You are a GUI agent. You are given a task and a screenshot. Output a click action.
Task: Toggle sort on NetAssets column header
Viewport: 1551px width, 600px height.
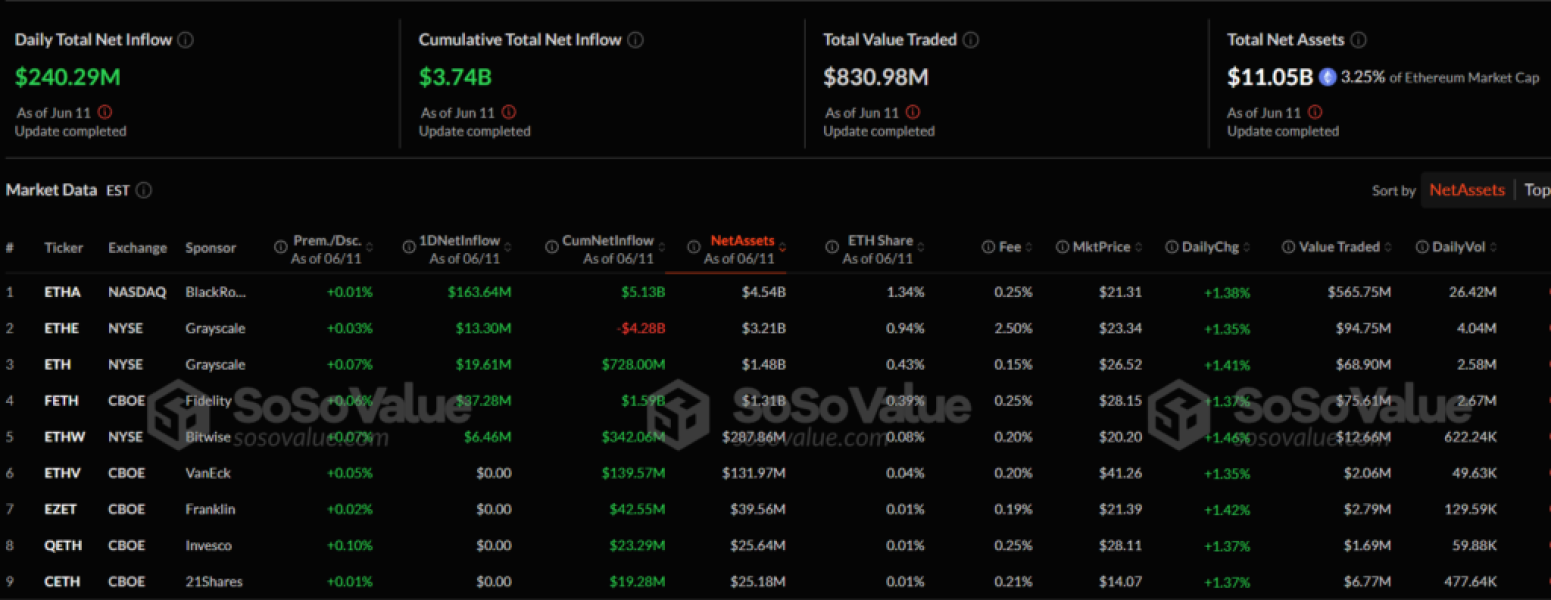click(742, 241)
